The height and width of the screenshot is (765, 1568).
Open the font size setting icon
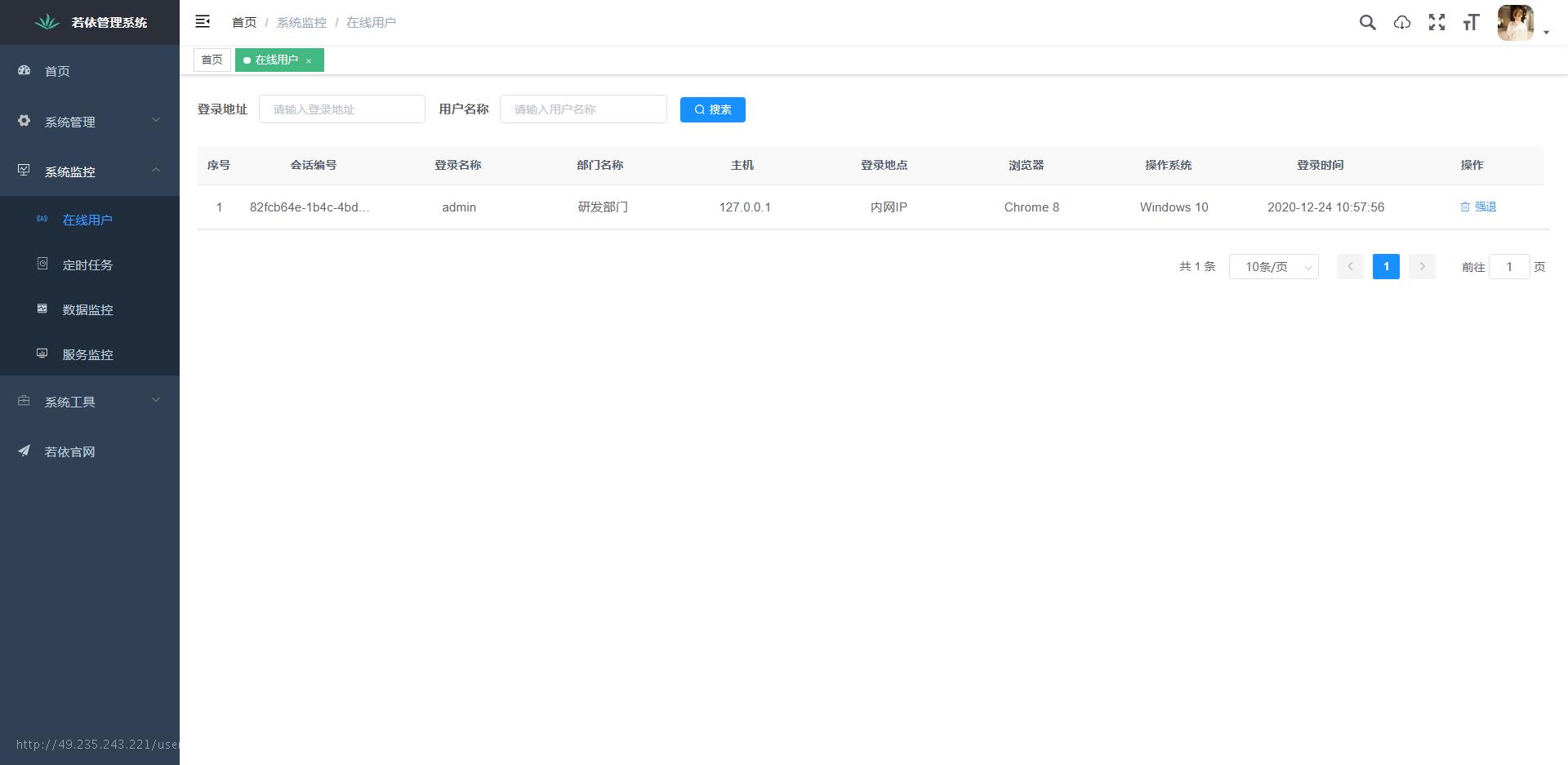point(1471,23)
